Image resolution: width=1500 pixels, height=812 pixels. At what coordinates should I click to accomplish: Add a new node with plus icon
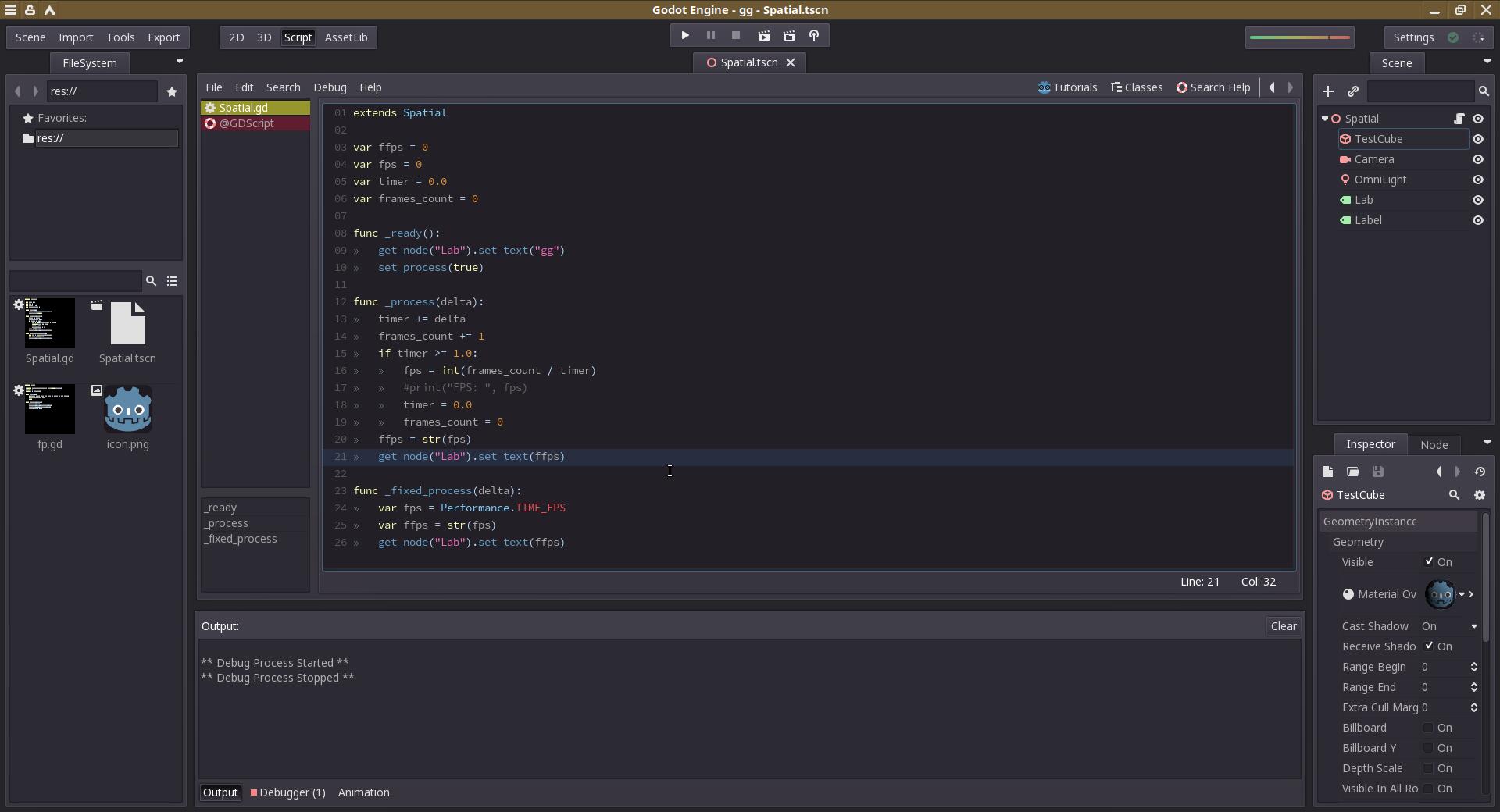1327,91
